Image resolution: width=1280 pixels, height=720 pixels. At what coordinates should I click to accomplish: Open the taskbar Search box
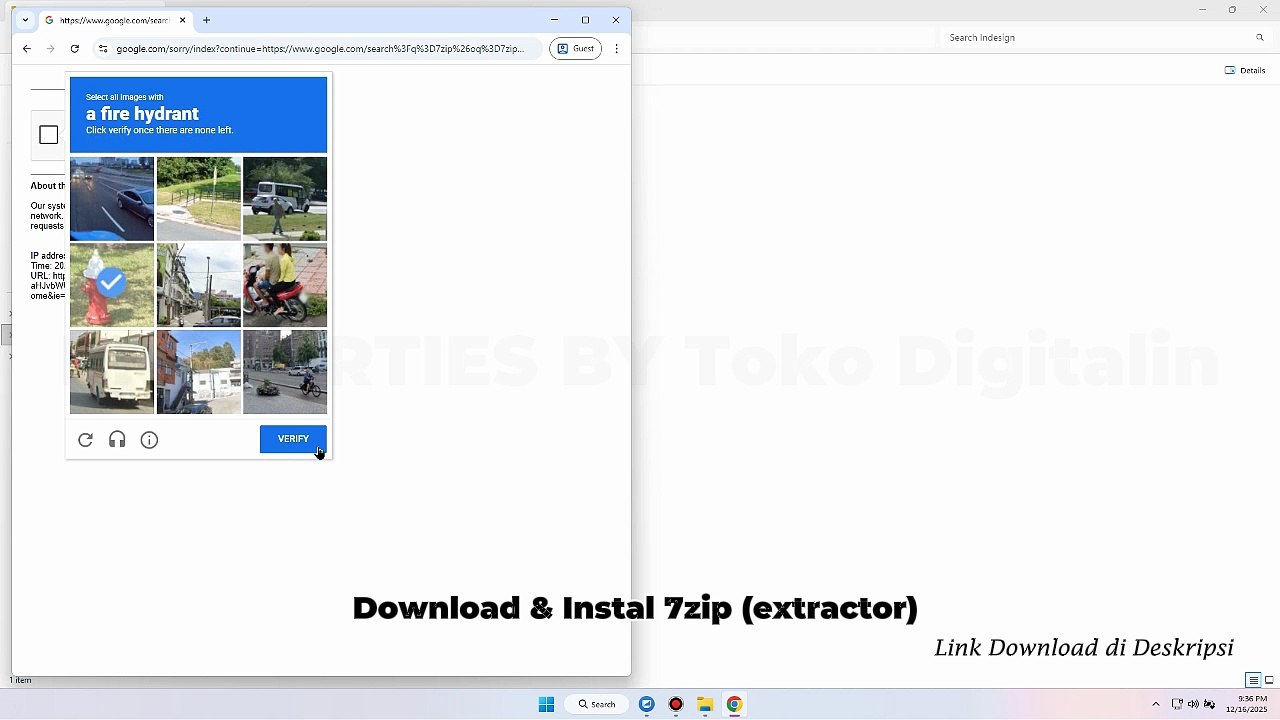[597, 704]
